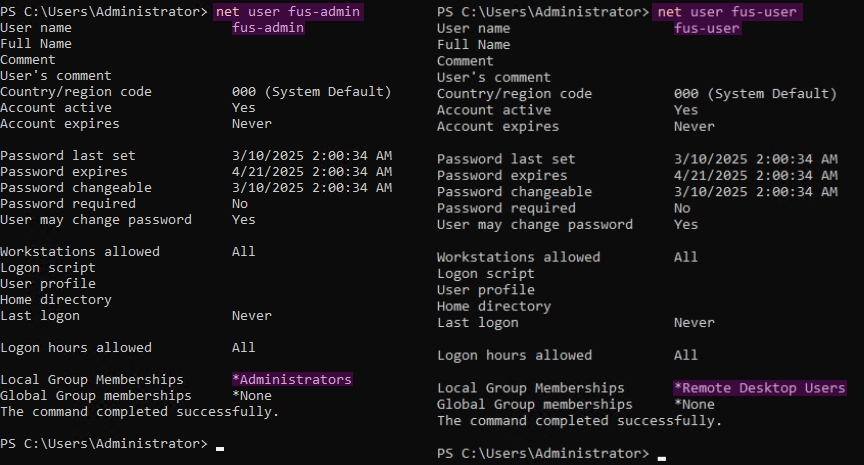Click 'Country/region code' label in left terminal
This screenshot has height=465, width=864.
[x=76, y=92]
